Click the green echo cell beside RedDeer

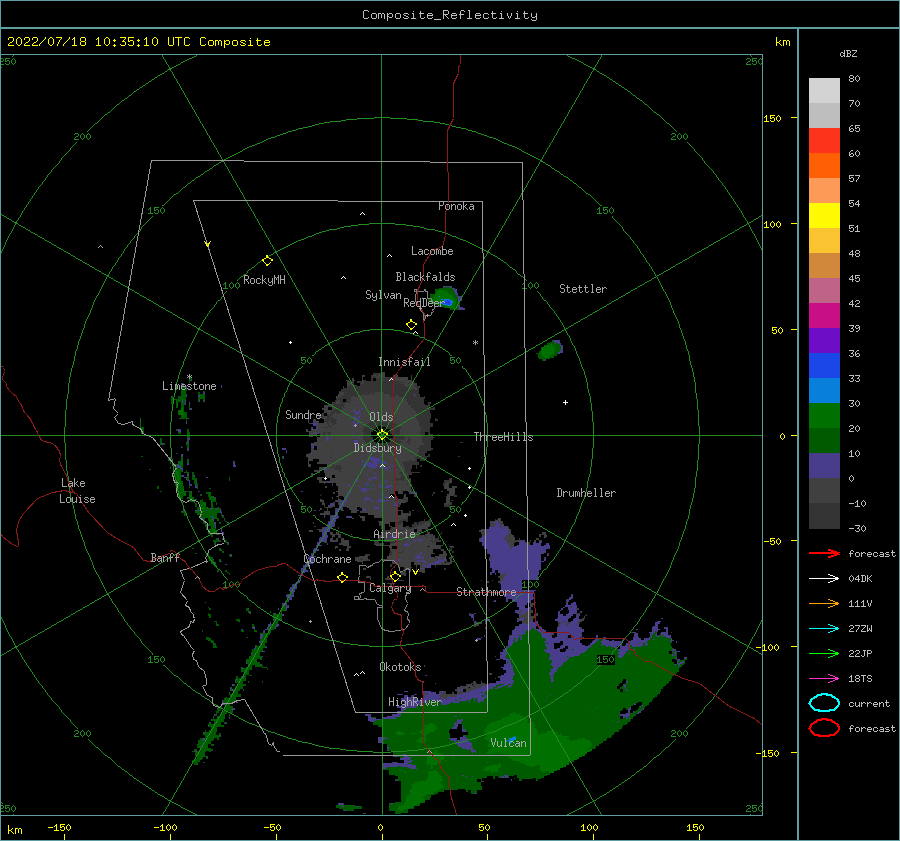(x=448, y=299)
